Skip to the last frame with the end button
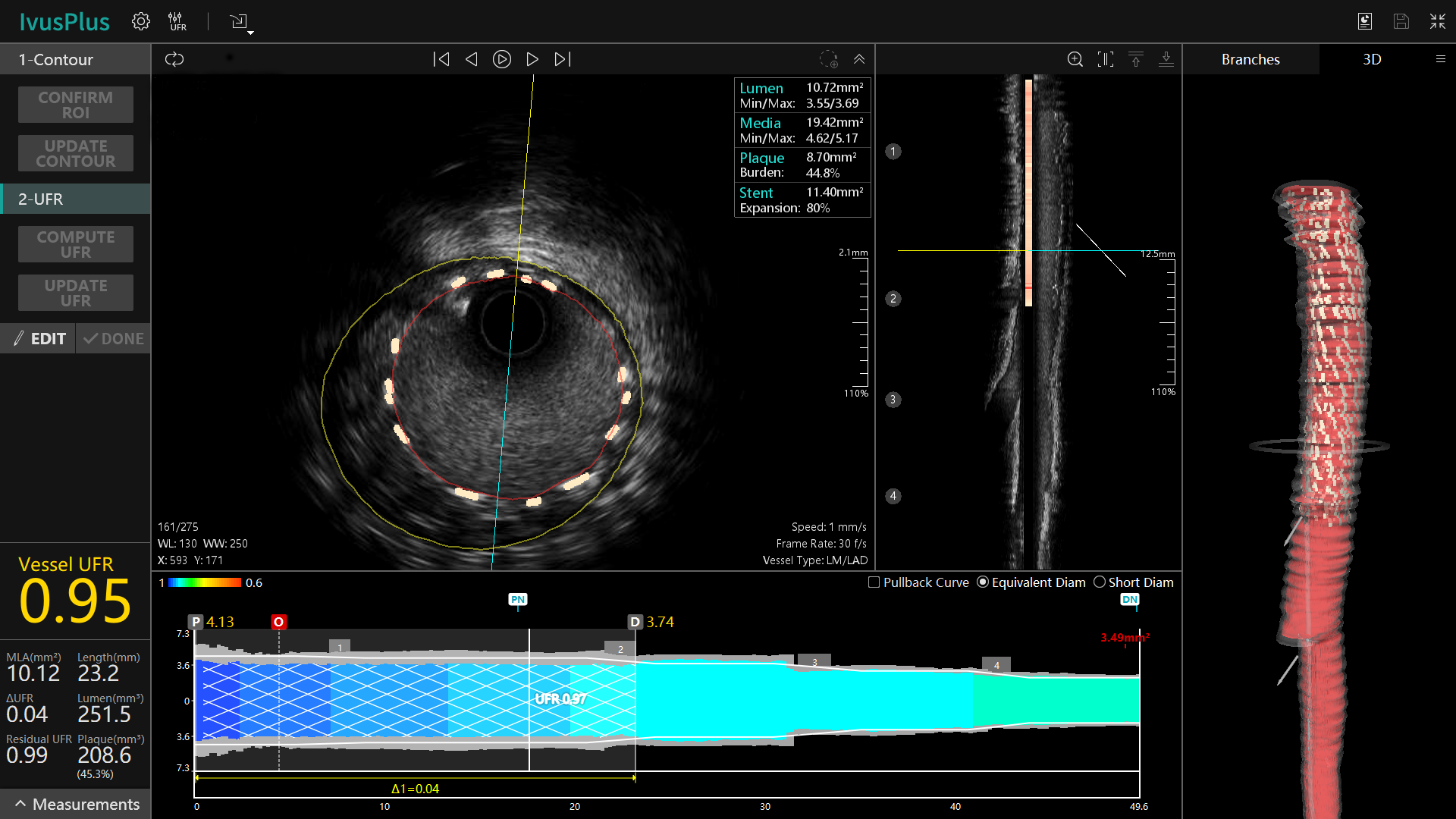The image size is (1456, 819). tap(562, 58)
